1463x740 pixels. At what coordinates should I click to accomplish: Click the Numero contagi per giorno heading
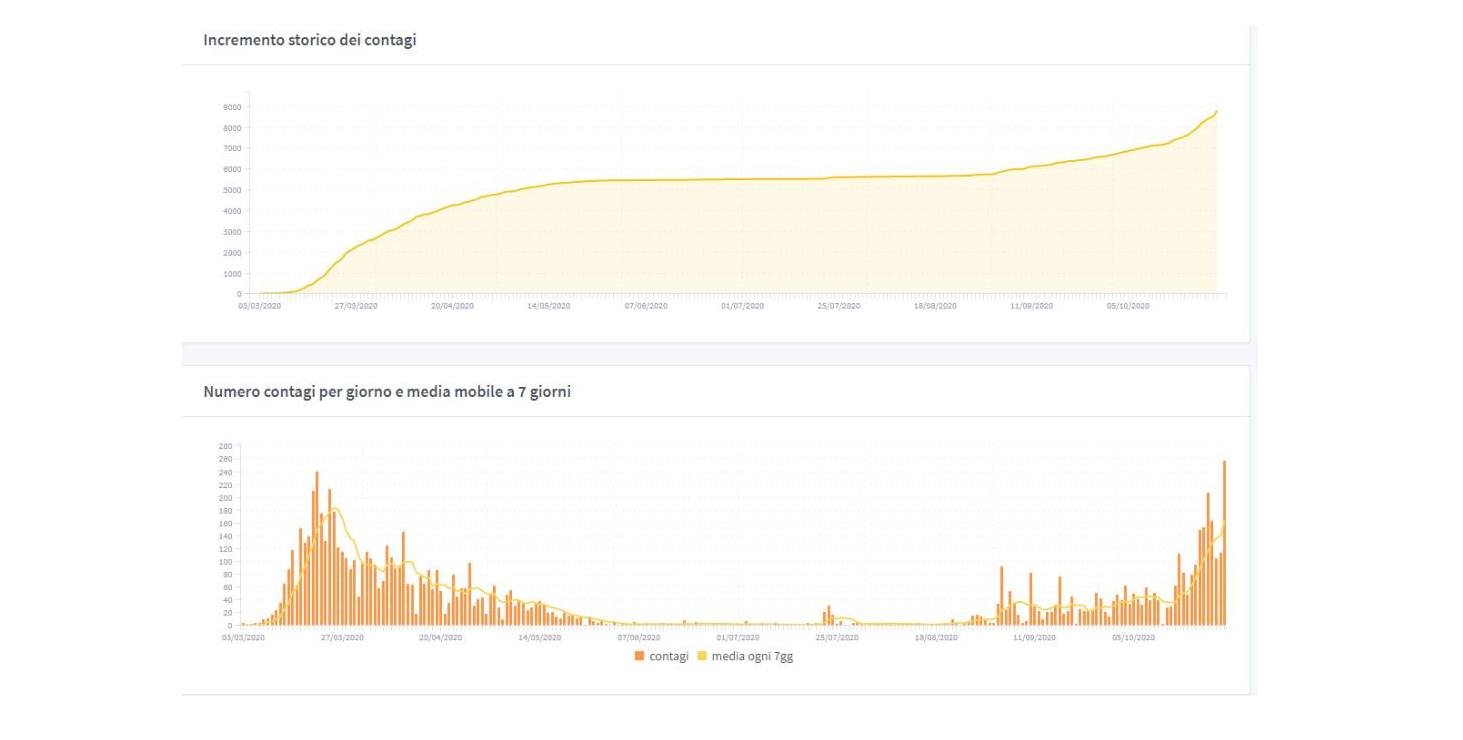[x=387, y=392]
